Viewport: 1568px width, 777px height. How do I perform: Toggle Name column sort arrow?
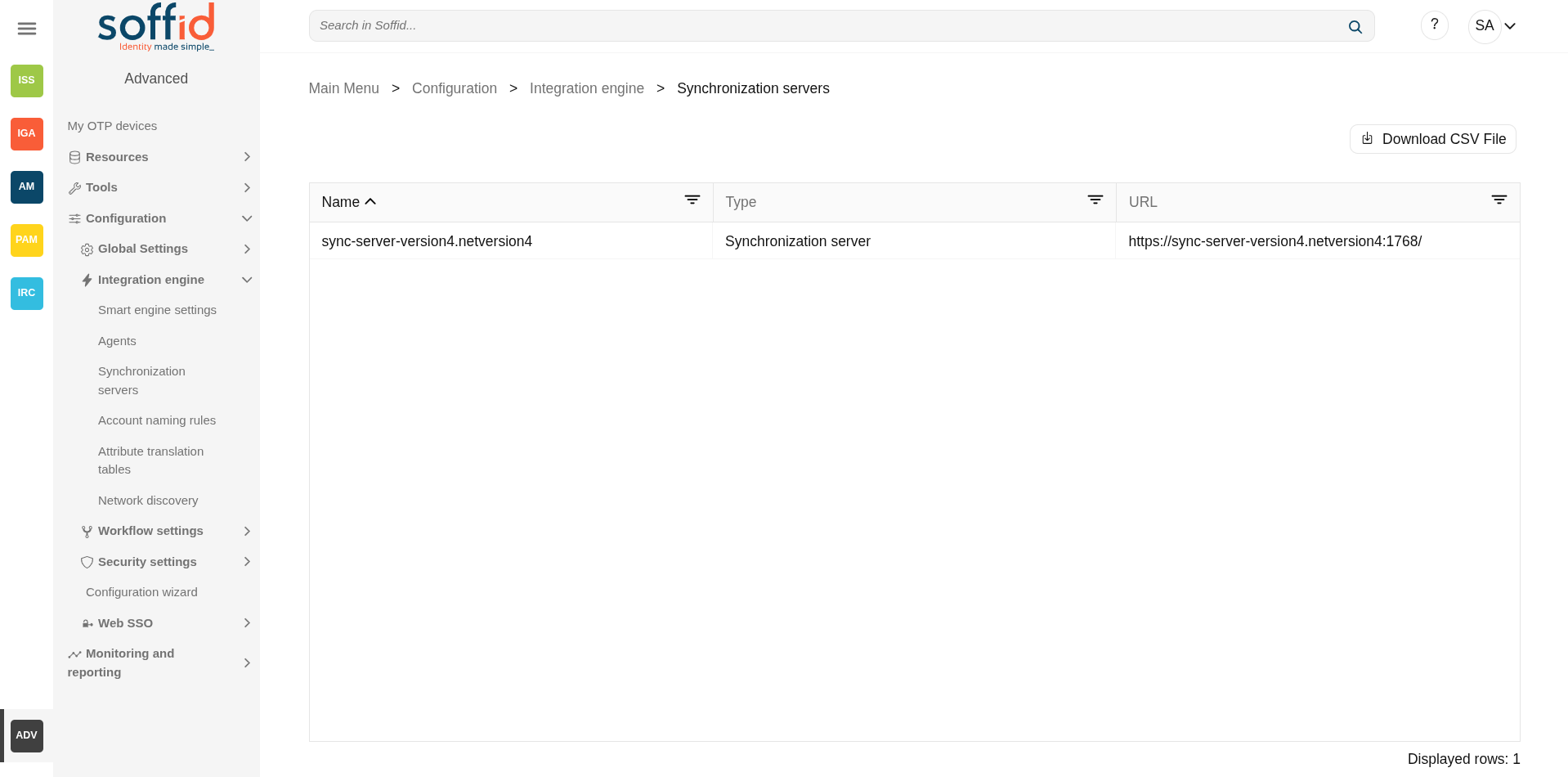[x=370, y=201]
